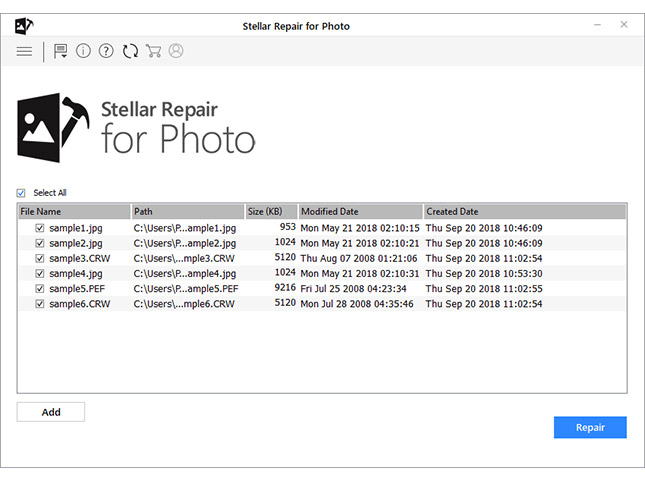
Task: Click the activation/register icon in toolbar
Action: pyautogui.click(x=61, y=51)
